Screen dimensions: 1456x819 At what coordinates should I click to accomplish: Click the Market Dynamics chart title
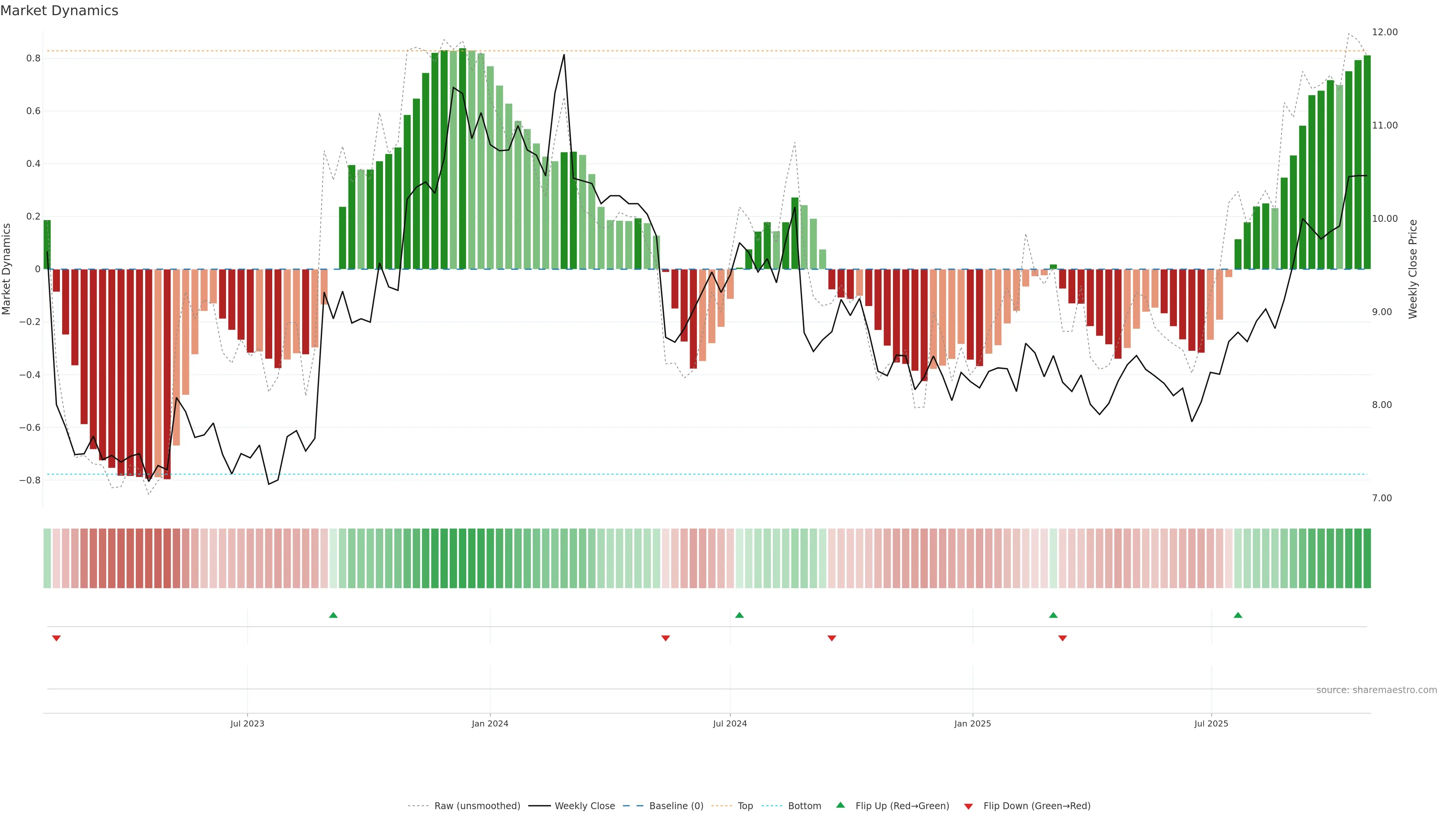coord(60,11)
